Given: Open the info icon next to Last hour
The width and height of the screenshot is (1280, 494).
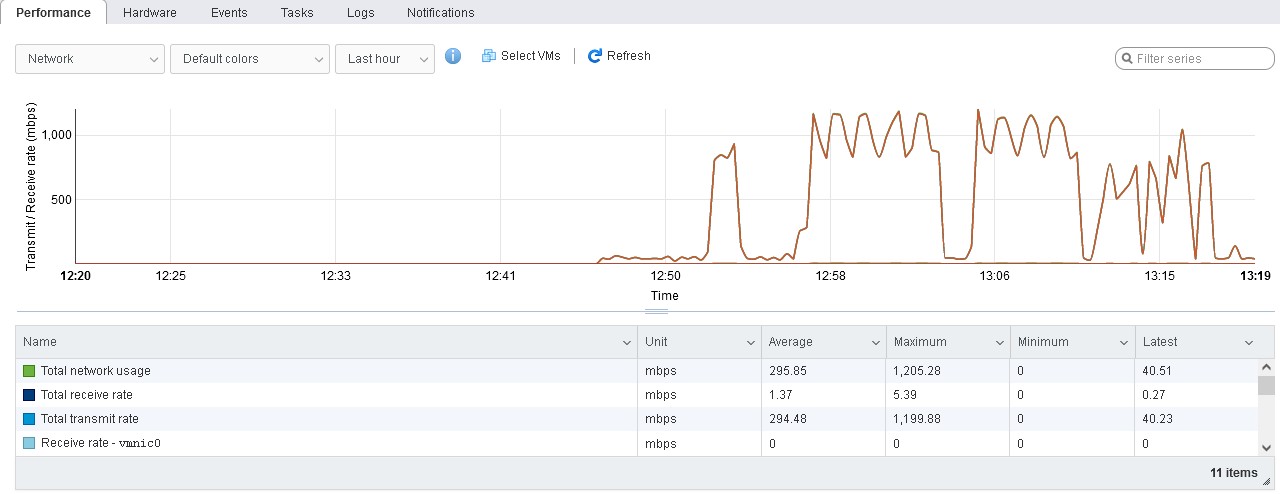Looking at the screenshot, I should tap(453, 56).
